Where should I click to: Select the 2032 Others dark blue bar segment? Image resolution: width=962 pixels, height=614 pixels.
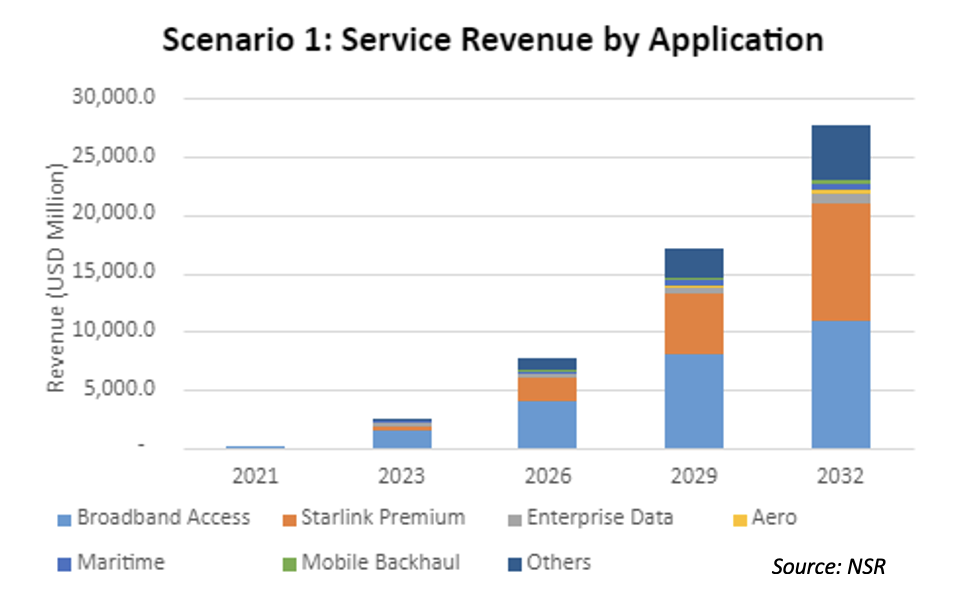[x=841, y=153]
